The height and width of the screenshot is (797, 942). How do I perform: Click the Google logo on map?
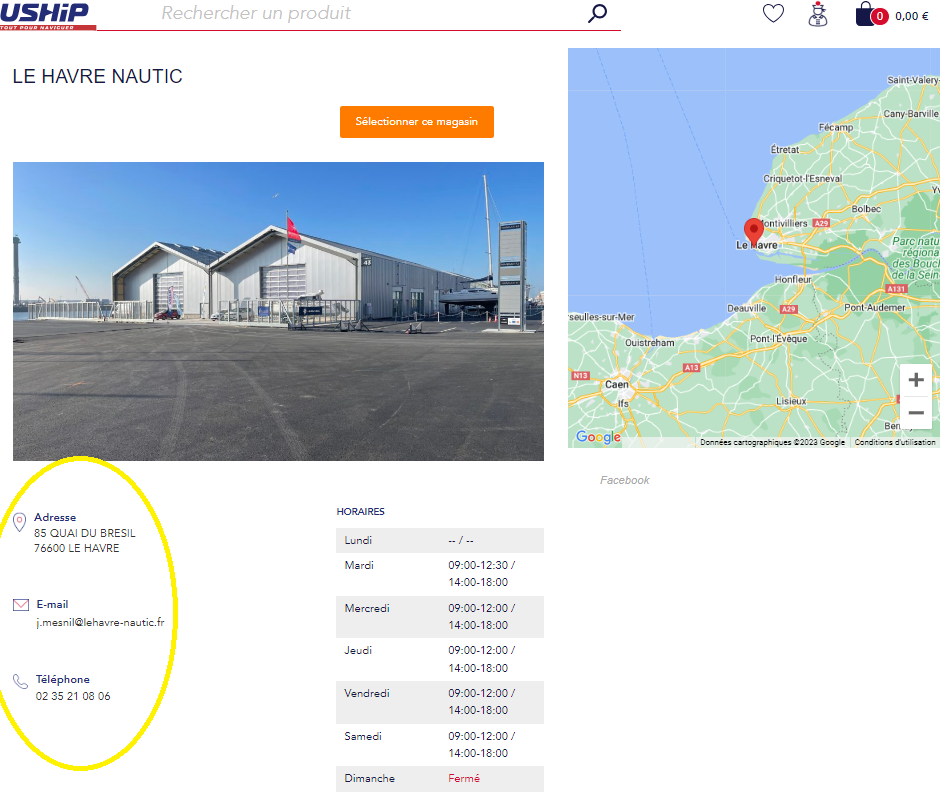tap(598, 438)
